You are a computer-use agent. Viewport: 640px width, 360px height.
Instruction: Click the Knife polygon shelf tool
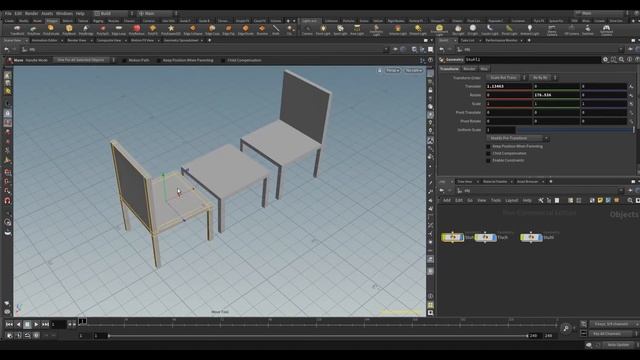[x=276, y=29]
